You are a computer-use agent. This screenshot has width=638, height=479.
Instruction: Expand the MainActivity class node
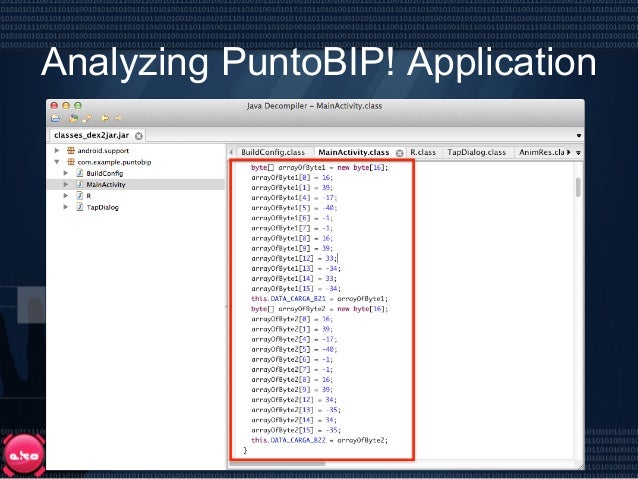click(66, 184)
